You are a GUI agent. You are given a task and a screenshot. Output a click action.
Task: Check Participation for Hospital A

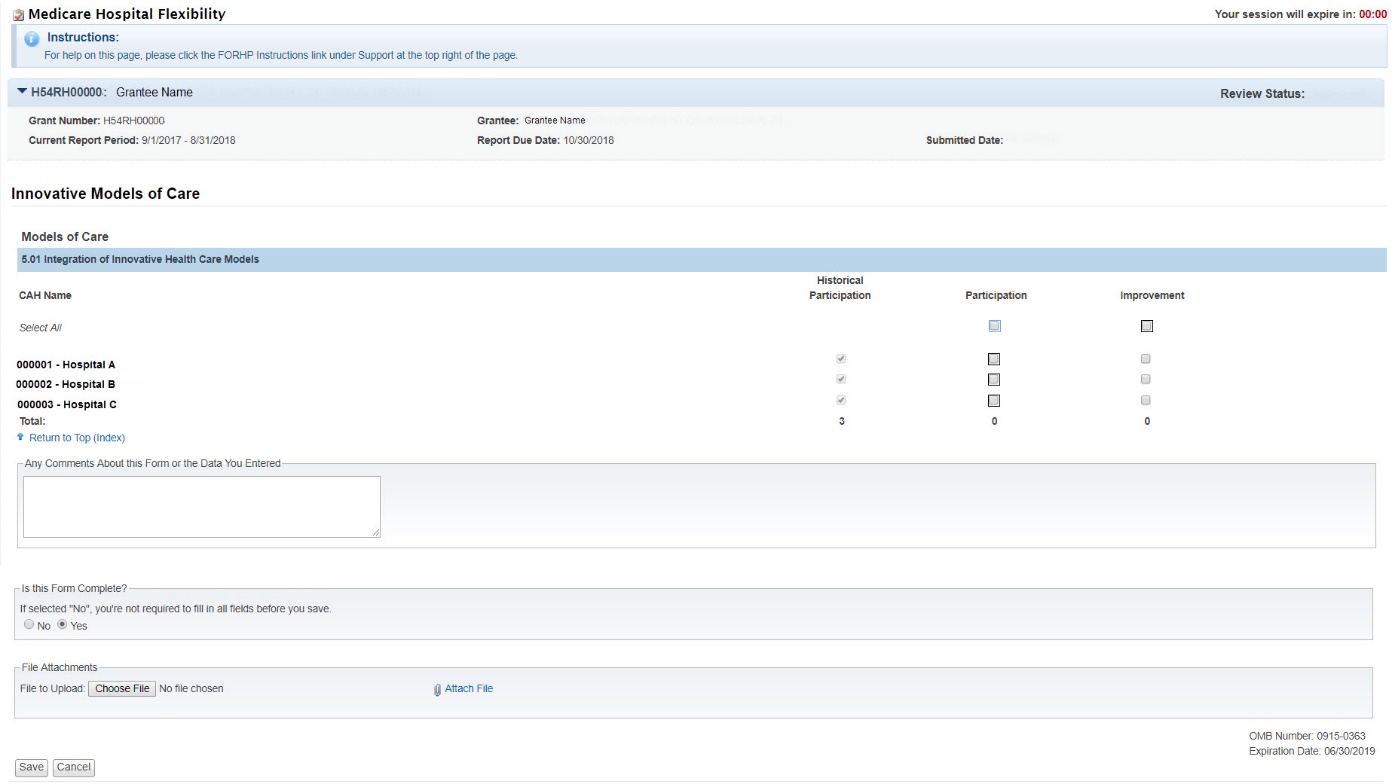(994, 359)
